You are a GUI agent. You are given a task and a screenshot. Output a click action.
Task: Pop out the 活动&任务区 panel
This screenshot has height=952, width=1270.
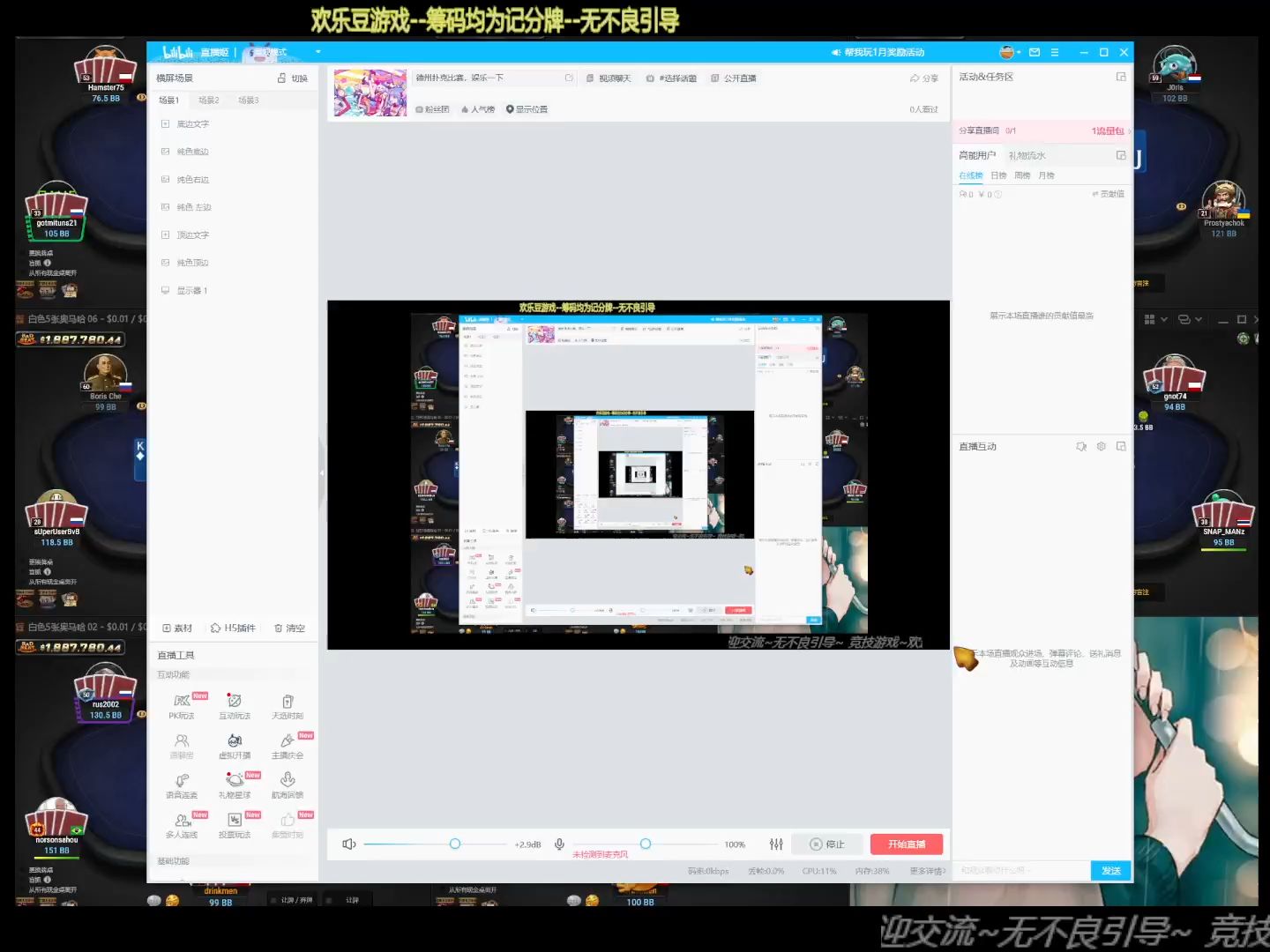tap(1121, 77)
